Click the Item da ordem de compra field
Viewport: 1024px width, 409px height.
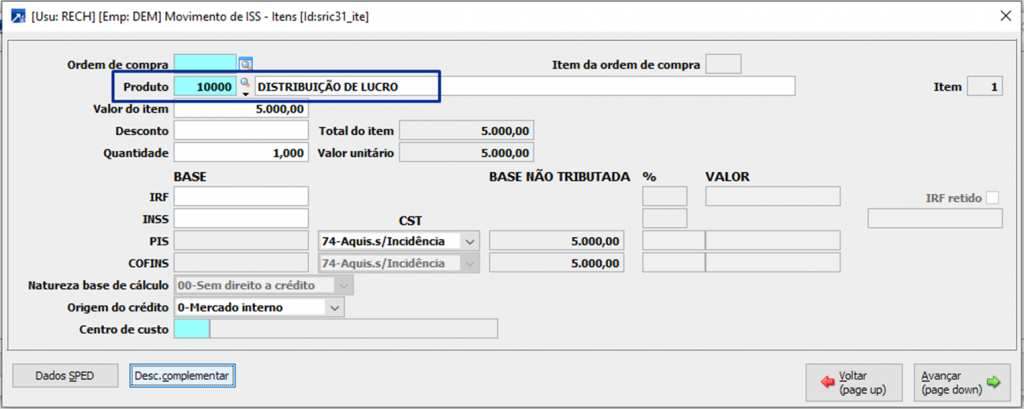pyautogui.click(x=724, y=65)
